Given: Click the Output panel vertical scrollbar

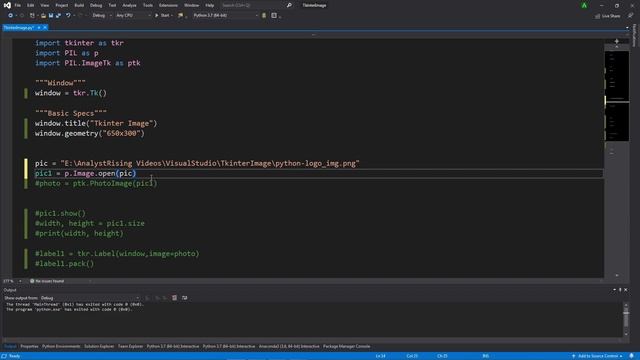Looking at the screenshot, I should 626,320.
